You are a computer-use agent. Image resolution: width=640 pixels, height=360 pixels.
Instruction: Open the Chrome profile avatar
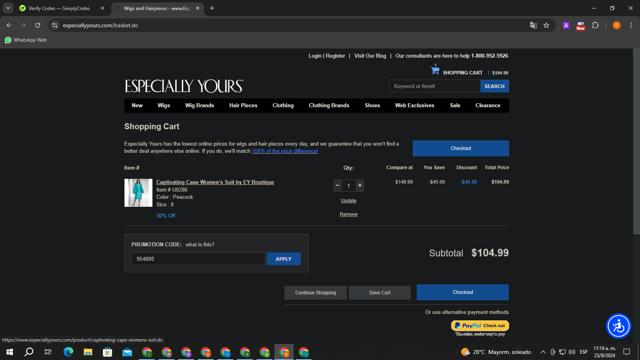616,25
